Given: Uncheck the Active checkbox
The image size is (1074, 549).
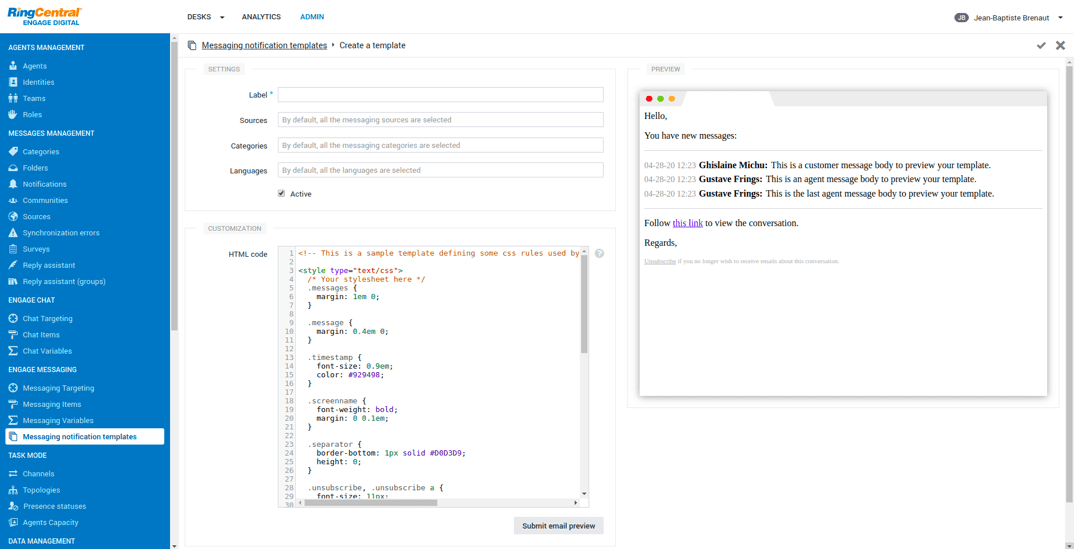Looking at the screenshot, I should point(281,194).
